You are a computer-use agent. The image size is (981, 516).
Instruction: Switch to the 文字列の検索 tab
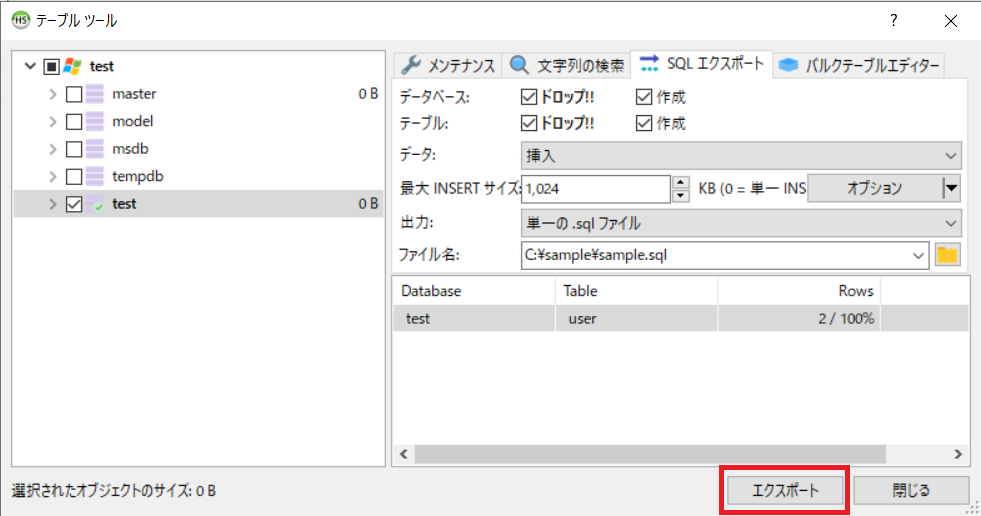coord(567,66)
